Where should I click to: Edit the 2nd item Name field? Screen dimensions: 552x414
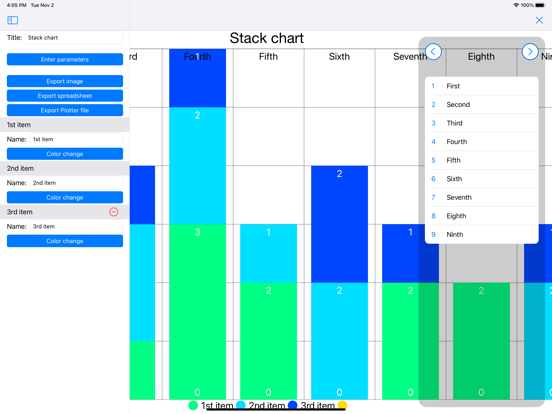[x=76, y=183]
